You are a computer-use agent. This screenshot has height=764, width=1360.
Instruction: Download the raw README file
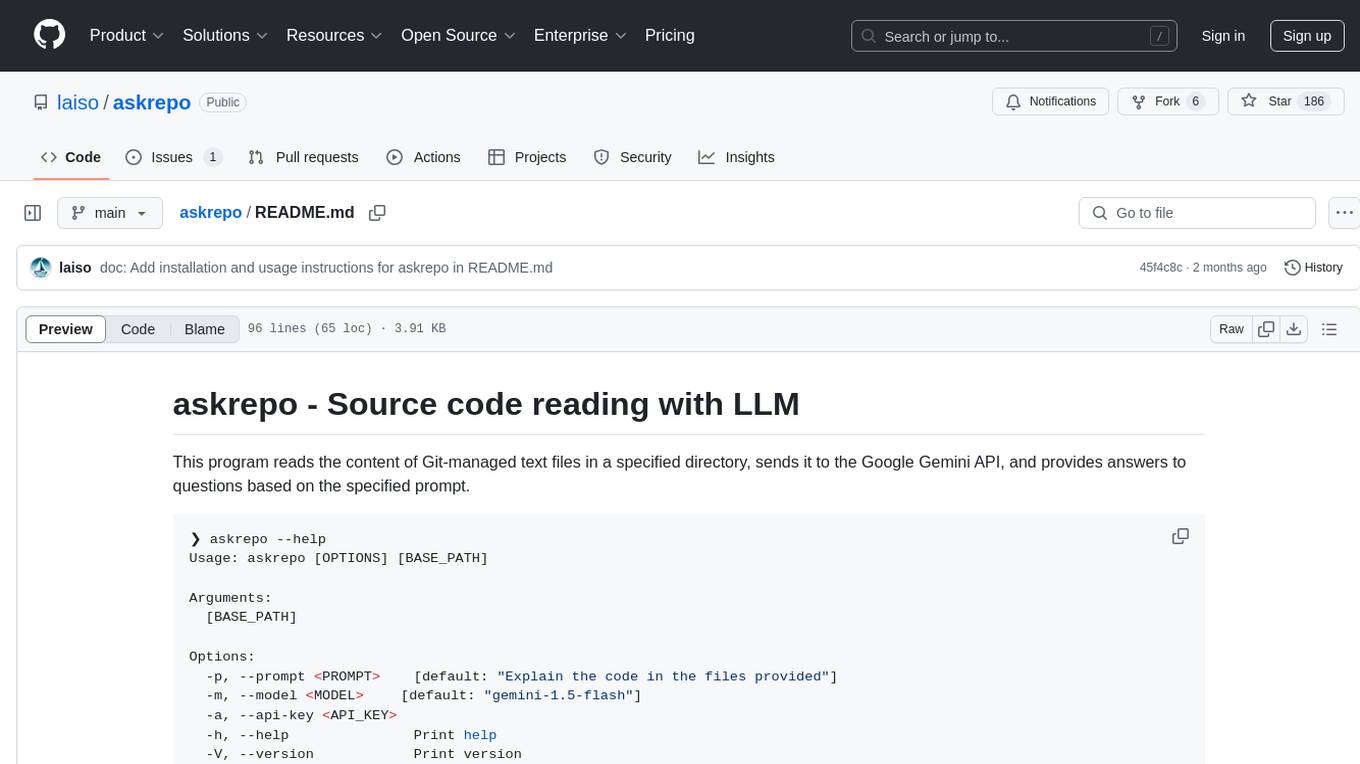pyautogui.click(x=1293, y=329)
